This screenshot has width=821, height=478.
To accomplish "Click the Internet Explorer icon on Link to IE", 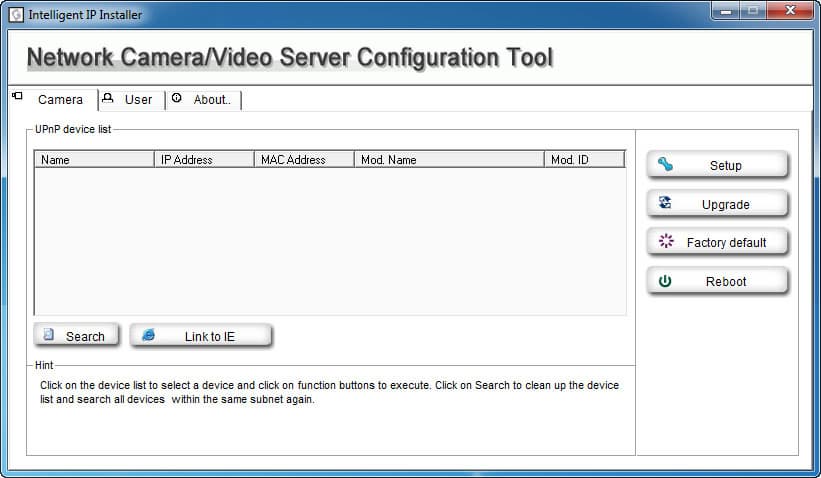I will pos(149,335).
